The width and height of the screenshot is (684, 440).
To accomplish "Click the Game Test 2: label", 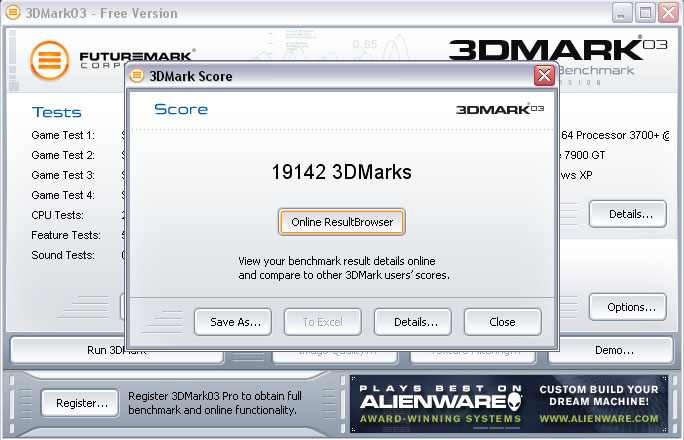I will coord(63,155).
